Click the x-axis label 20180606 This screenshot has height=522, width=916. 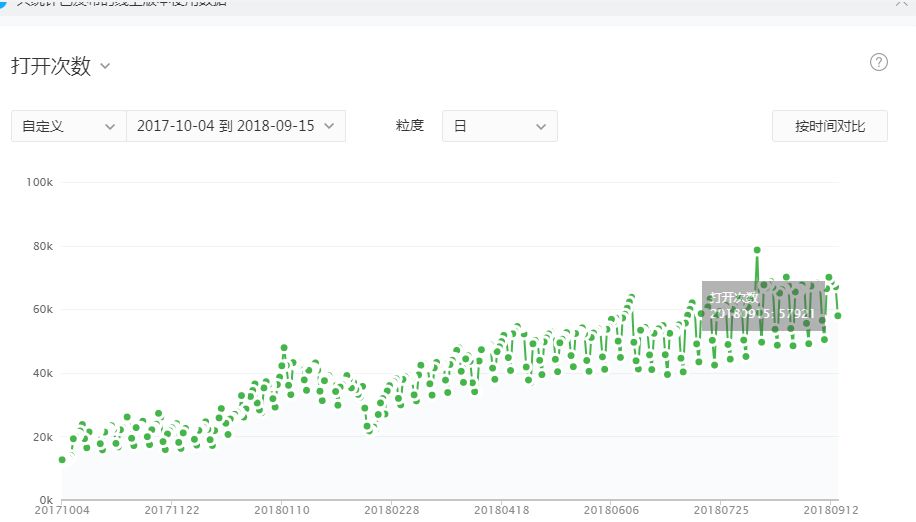coord(612,510)
